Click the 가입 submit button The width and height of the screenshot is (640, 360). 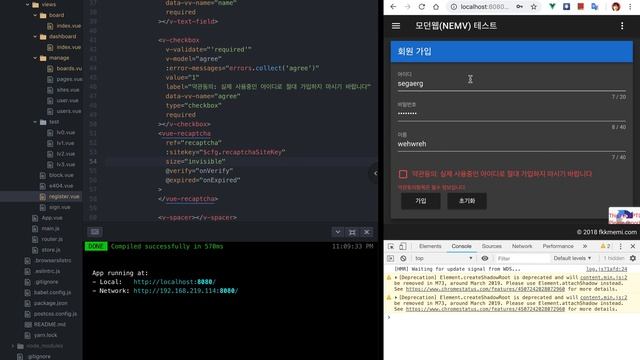click(x=420, y=201)
